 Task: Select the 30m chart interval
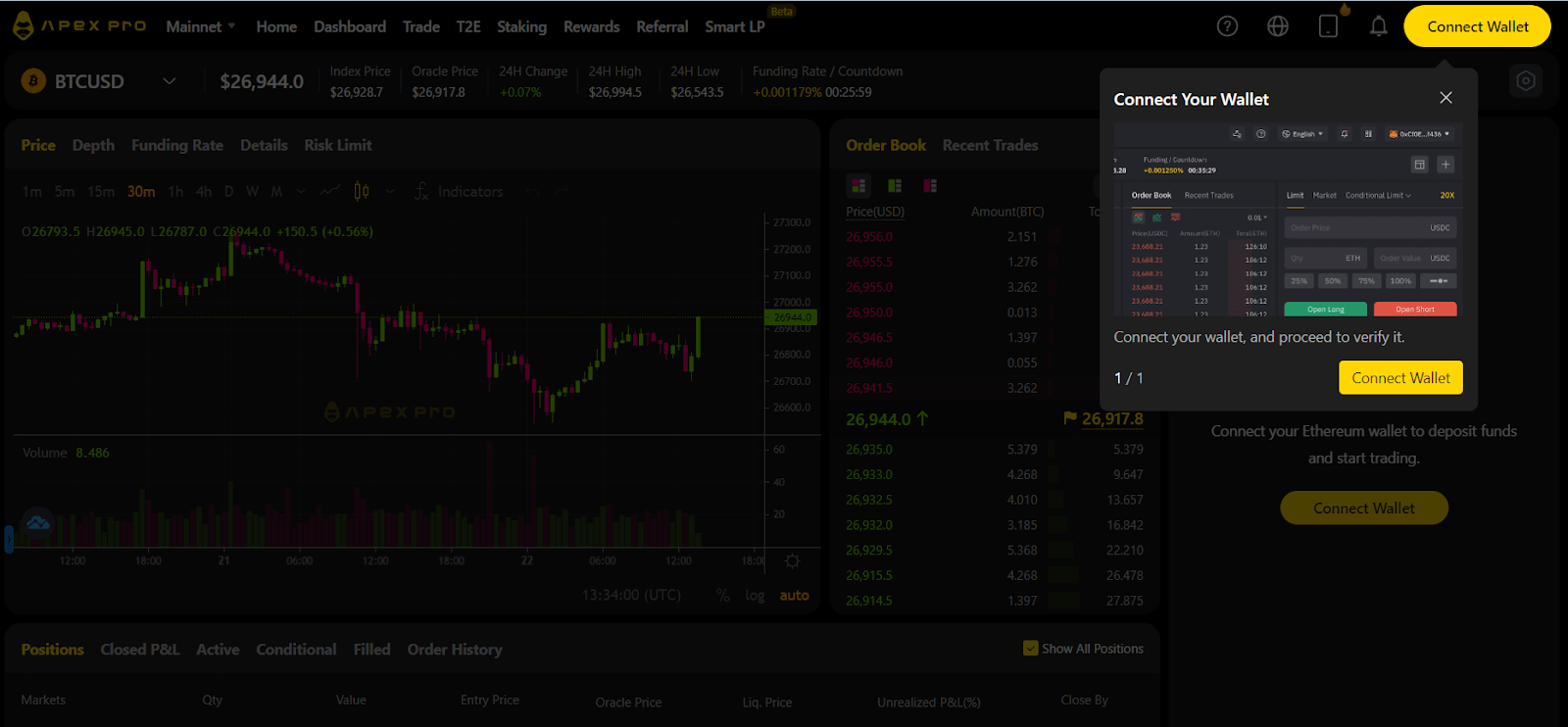pos(141,191)
